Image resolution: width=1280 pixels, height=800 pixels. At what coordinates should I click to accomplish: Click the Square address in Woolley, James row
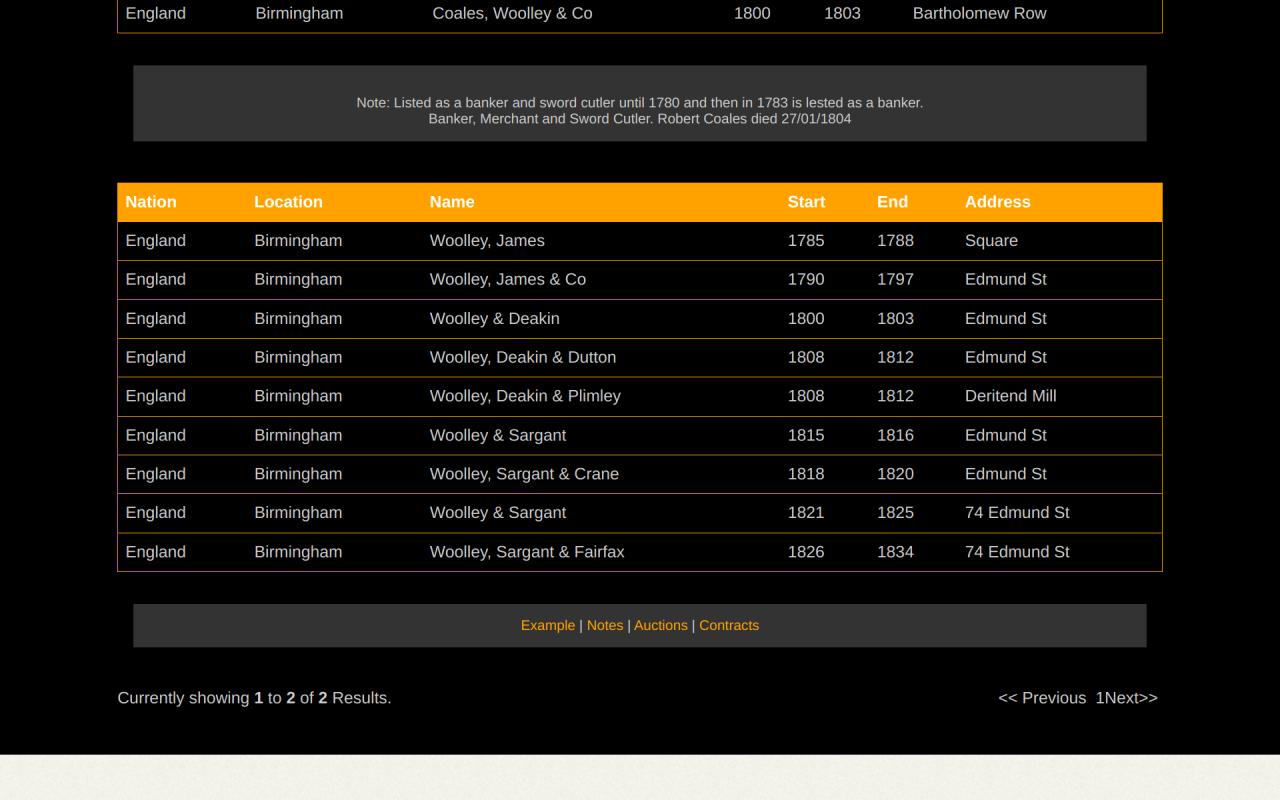(x=991, y=241)
